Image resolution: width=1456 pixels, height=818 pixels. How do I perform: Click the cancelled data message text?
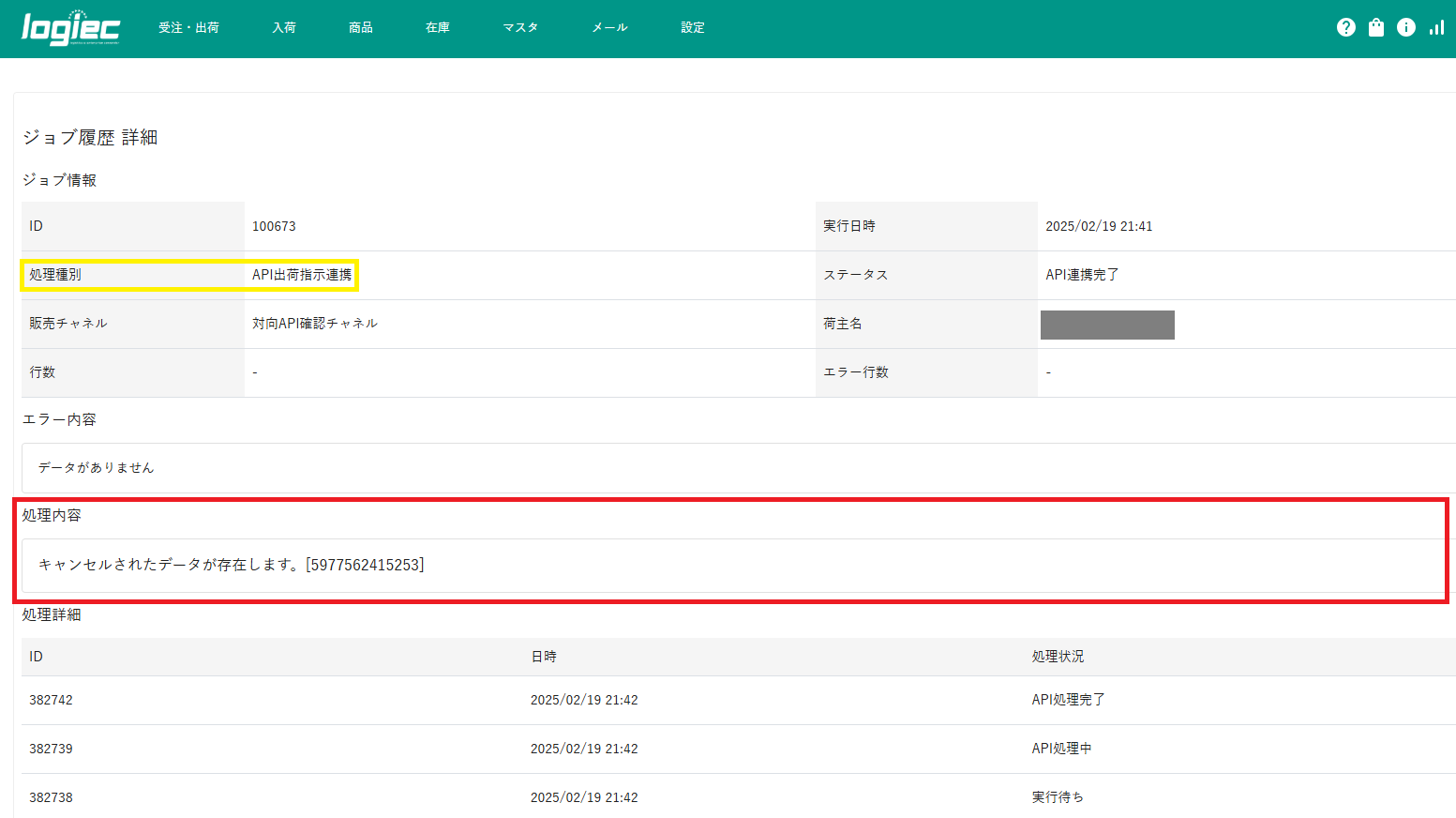[x=231, y=565]
